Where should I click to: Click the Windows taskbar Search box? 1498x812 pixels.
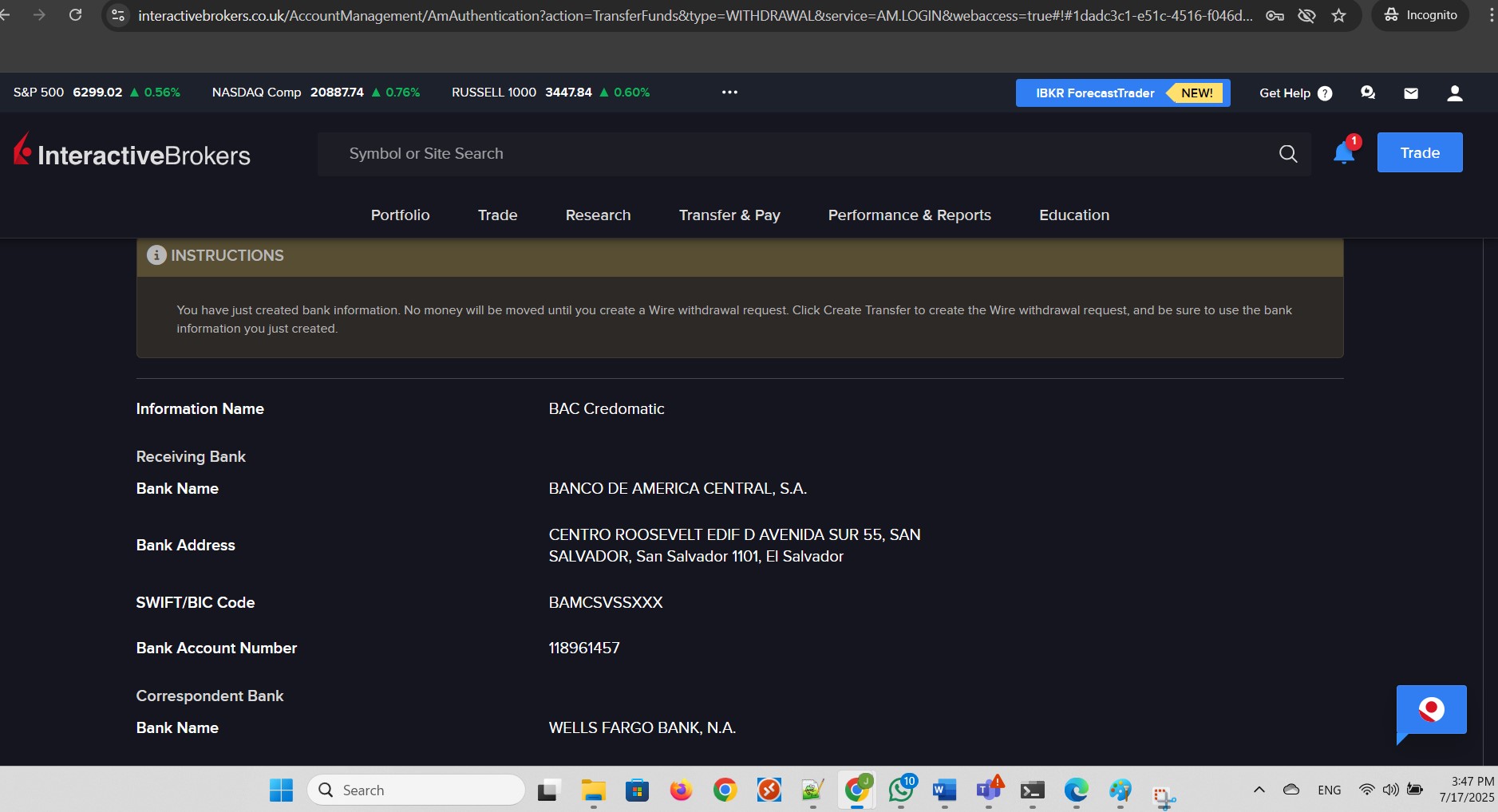tap(416, 790)
